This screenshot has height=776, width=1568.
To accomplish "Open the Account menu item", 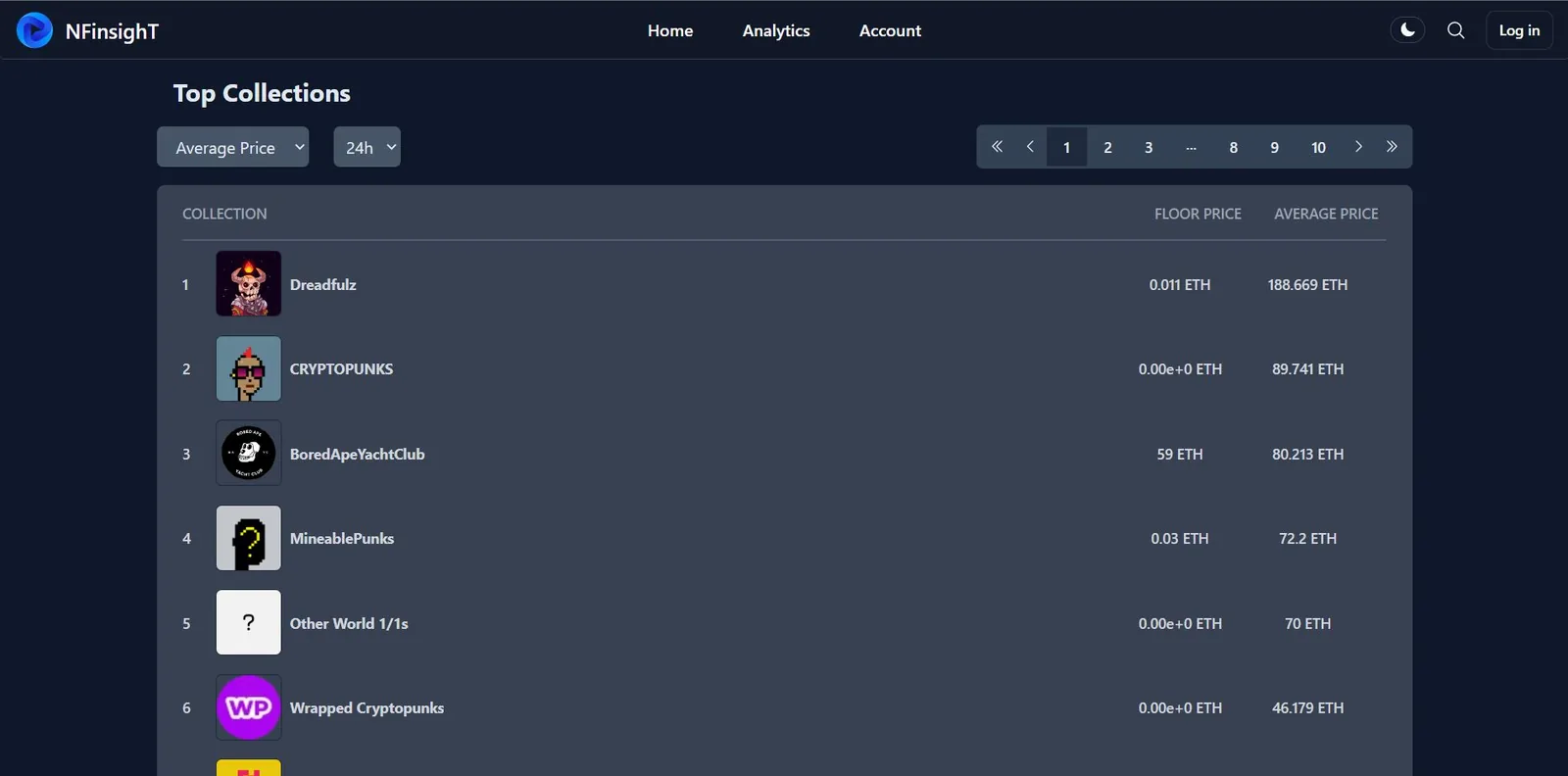I will pyautogui.click(x=890, y=30).
